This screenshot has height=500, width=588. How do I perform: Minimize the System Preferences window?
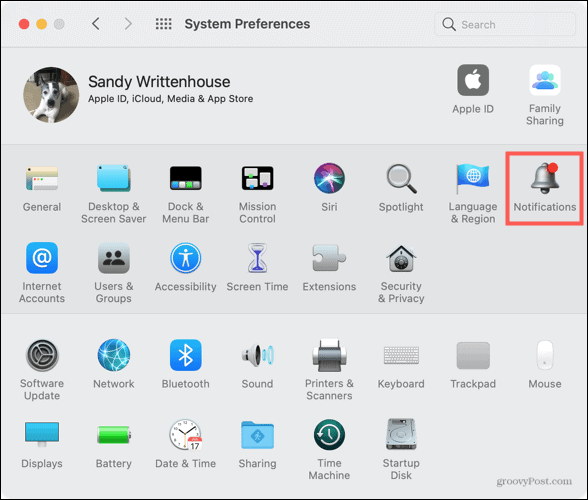coord(41,24)
